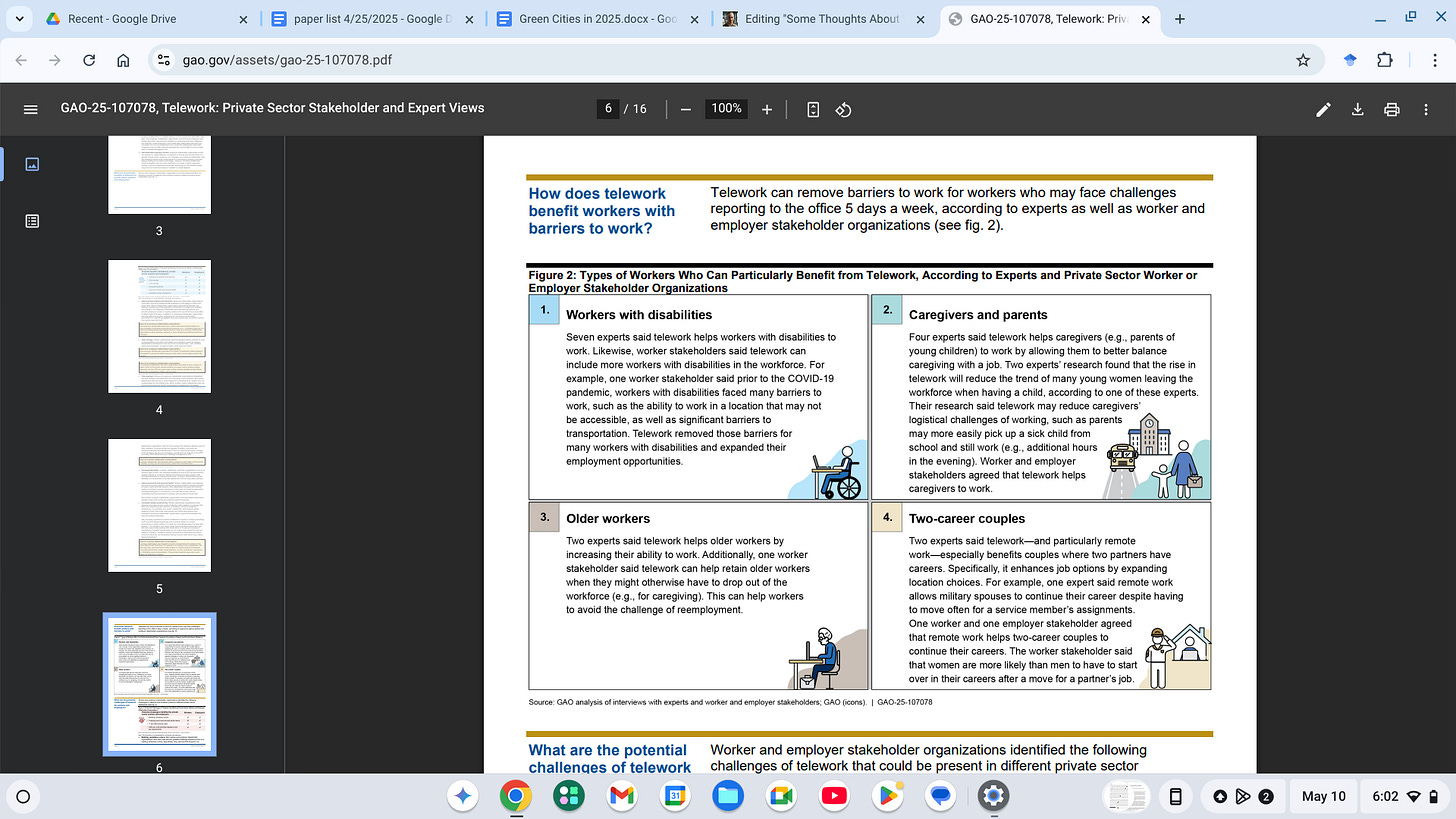Open YouTube from the shelf

834,796
